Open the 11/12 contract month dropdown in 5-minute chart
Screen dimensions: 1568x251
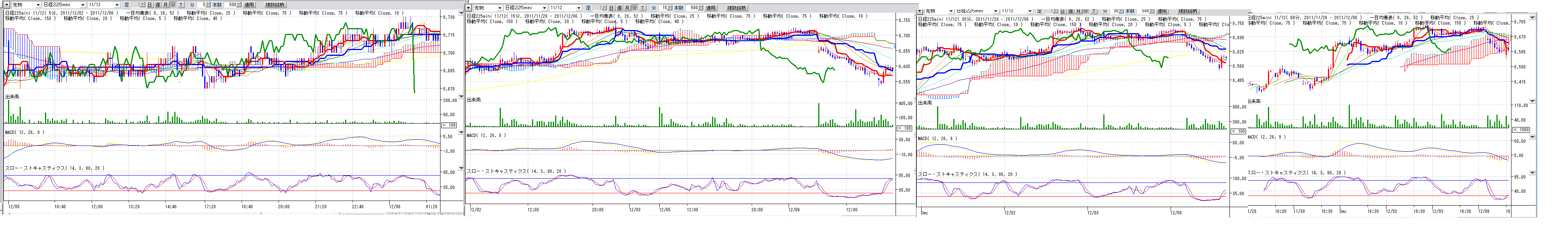117,5
